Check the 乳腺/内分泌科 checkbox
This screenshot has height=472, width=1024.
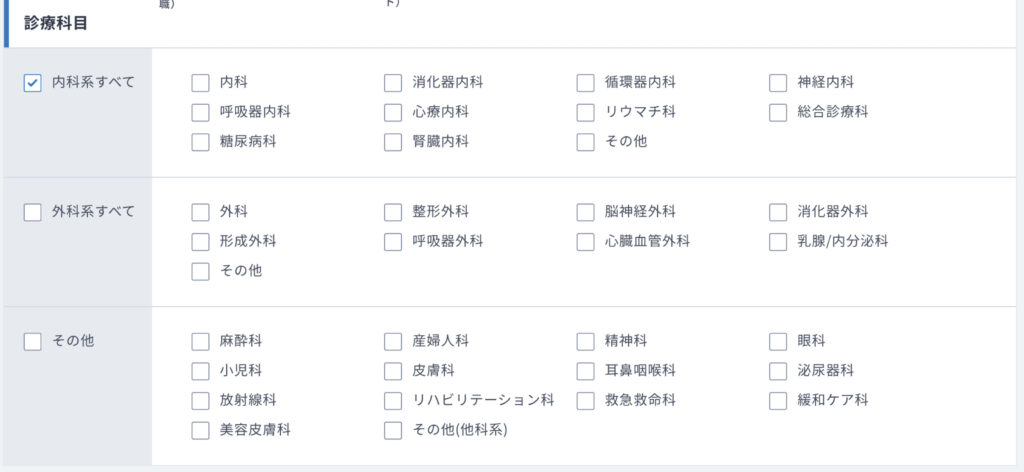pyautogui.click(x=778, y=242)
